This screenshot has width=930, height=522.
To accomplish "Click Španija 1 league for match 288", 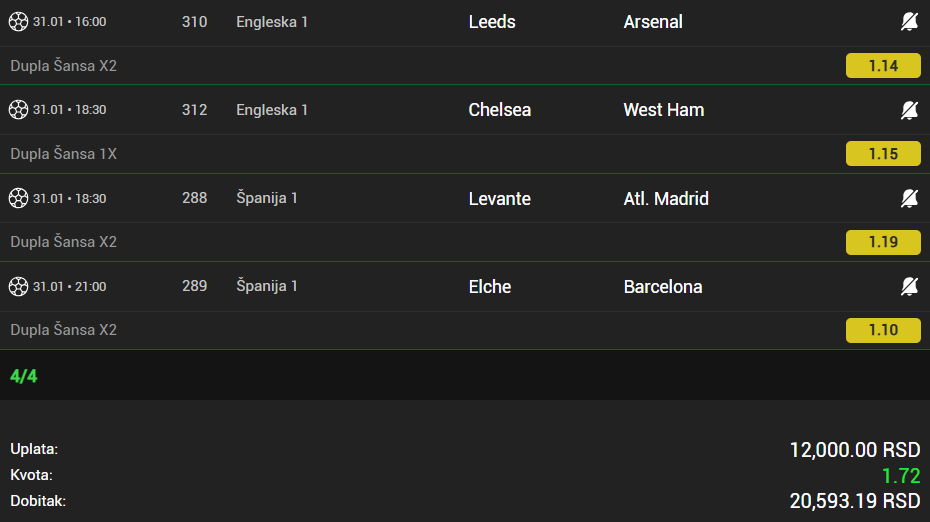I will click(267, 198).
